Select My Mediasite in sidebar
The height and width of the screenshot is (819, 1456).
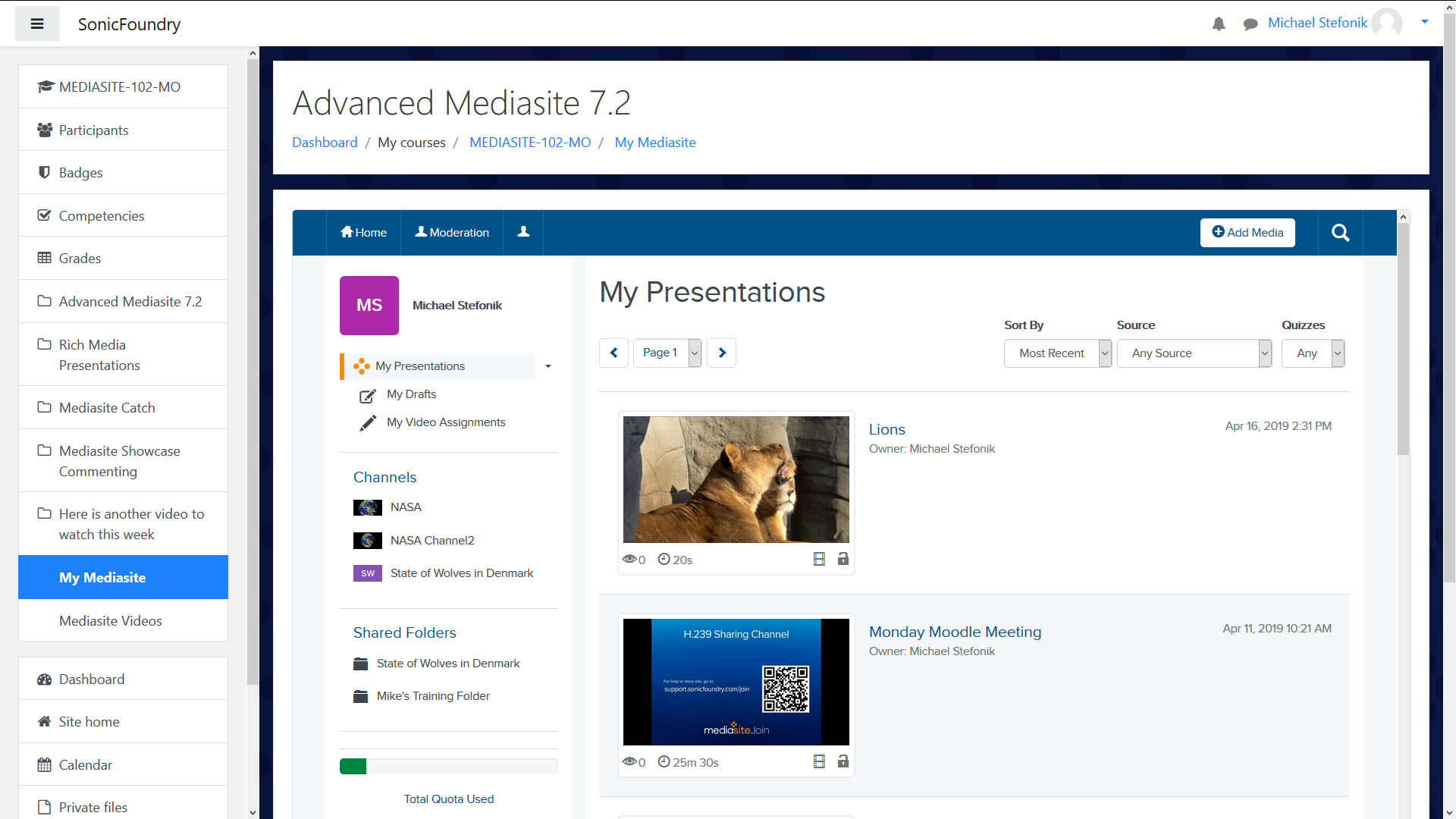coord(123,577)
